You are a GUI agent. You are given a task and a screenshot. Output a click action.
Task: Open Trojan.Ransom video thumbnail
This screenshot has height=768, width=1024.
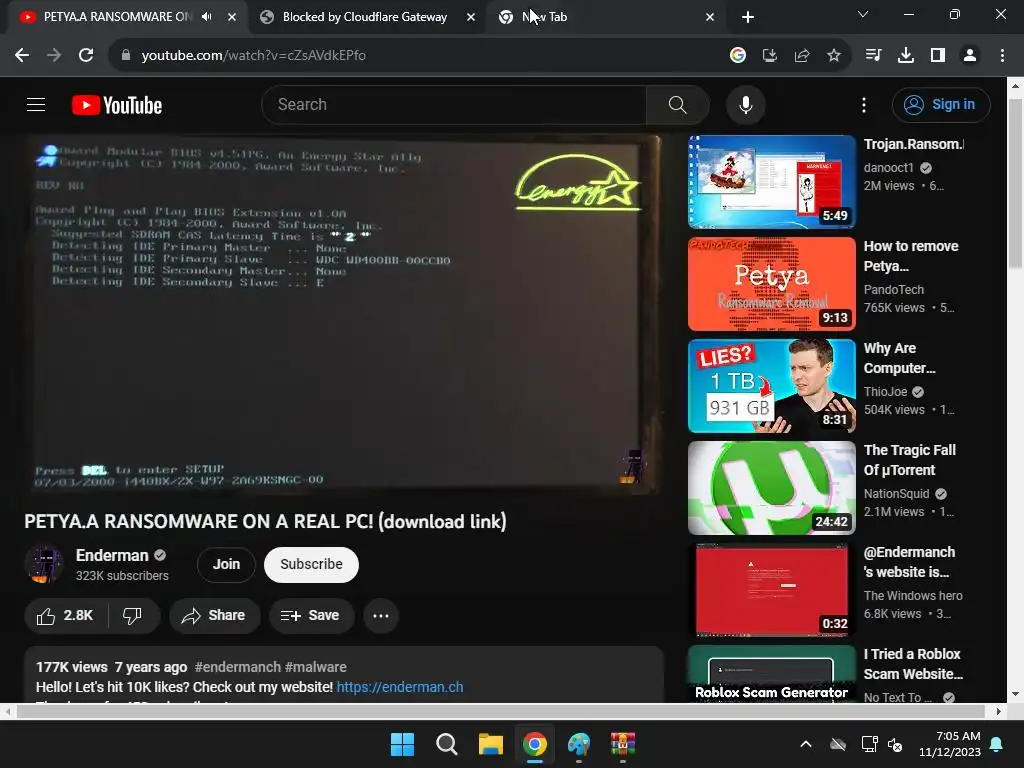(x=772, y=182)
